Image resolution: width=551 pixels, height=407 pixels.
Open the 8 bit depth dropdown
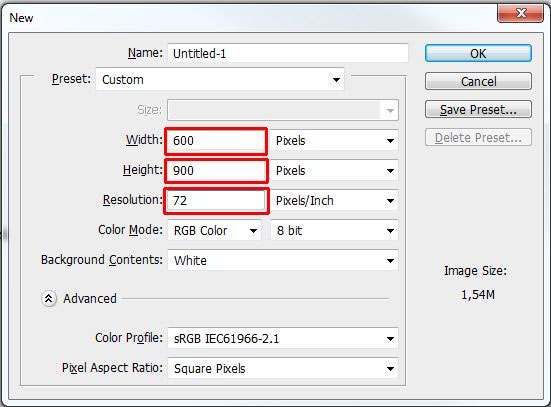coord(334,231)
